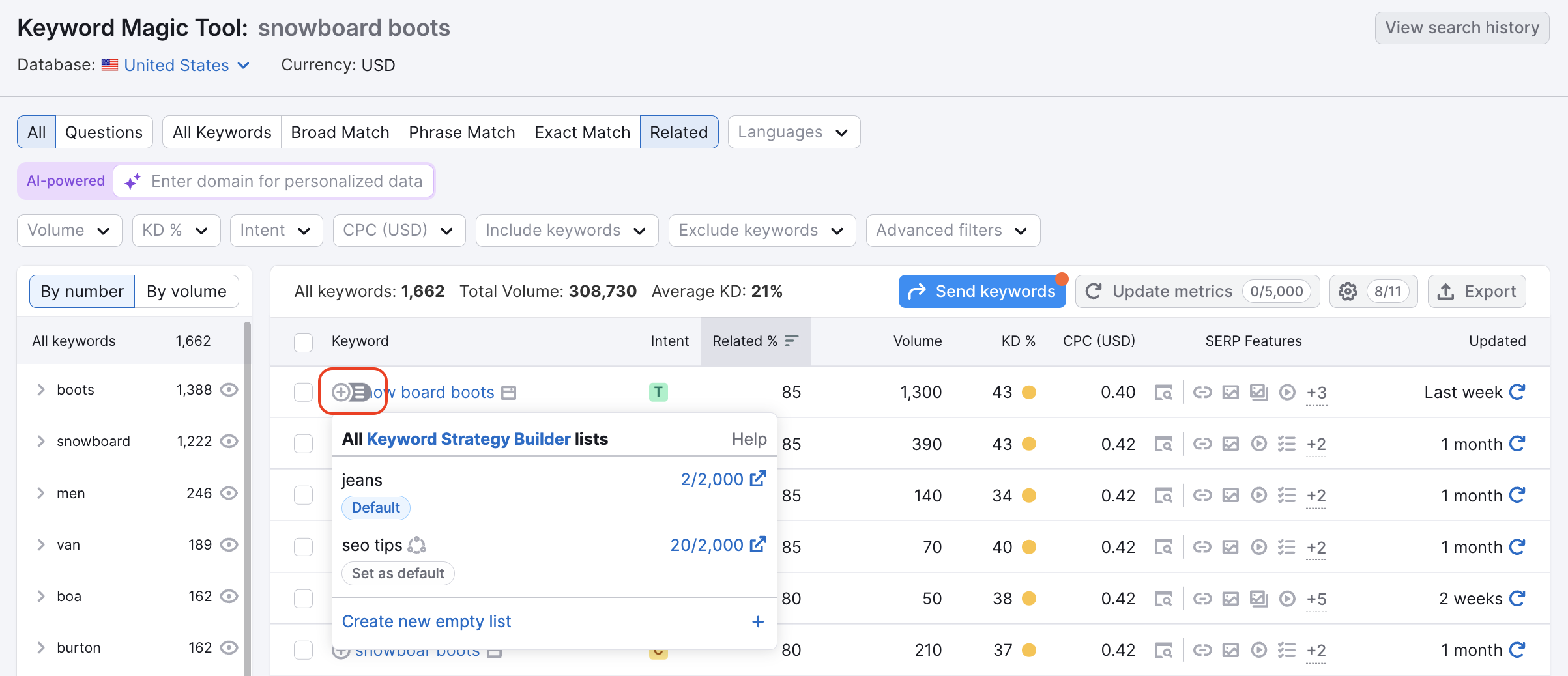The height and width of the screenshot is (676, 1568).
Task: Click the 'Send keywords' button
Action: (981, 291)
